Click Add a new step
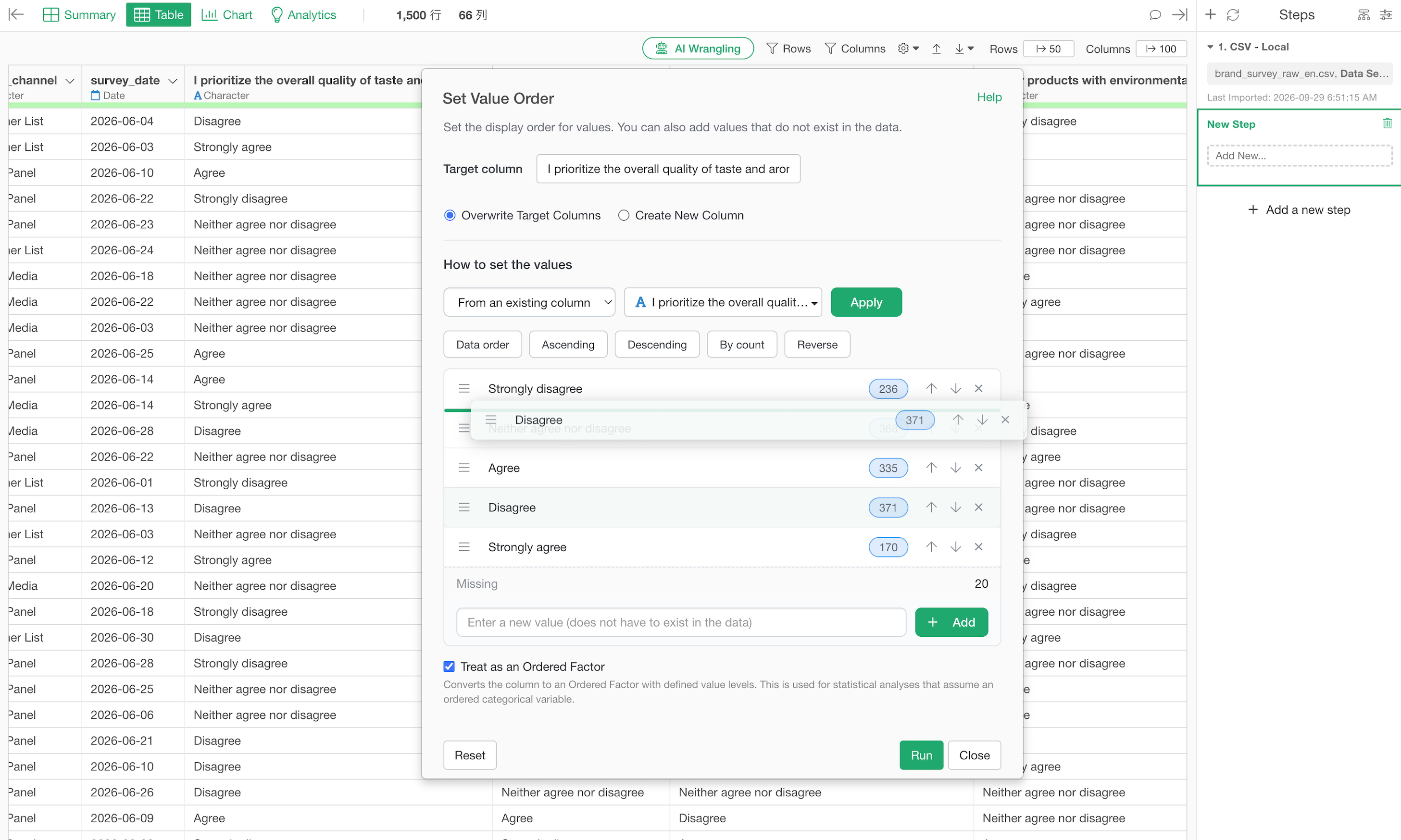This screenshot has width=1401, height=840. pyautogui.click(x=1299, y=210)
